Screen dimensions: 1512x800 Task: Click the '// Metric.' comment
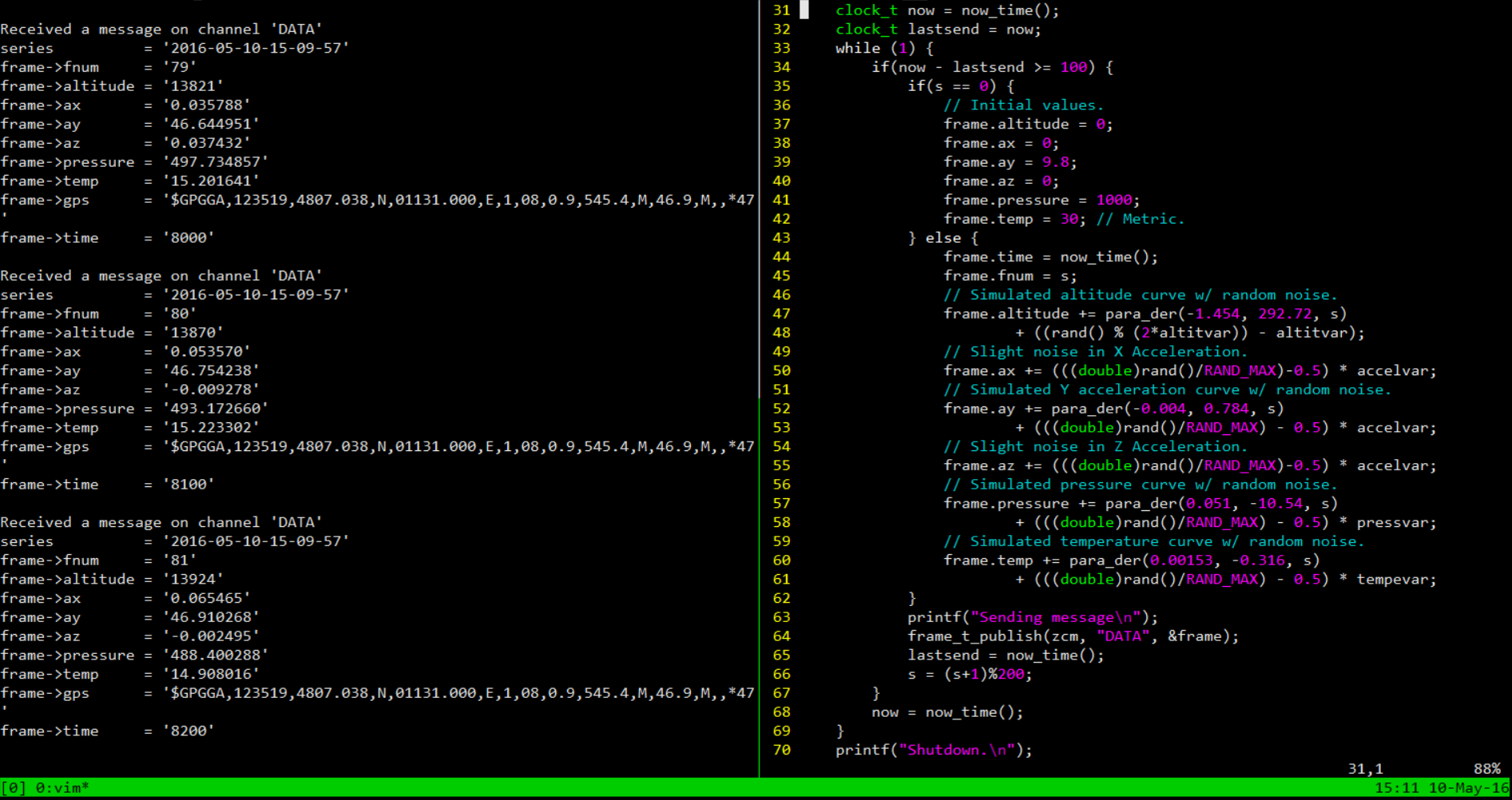point(1141,219)
